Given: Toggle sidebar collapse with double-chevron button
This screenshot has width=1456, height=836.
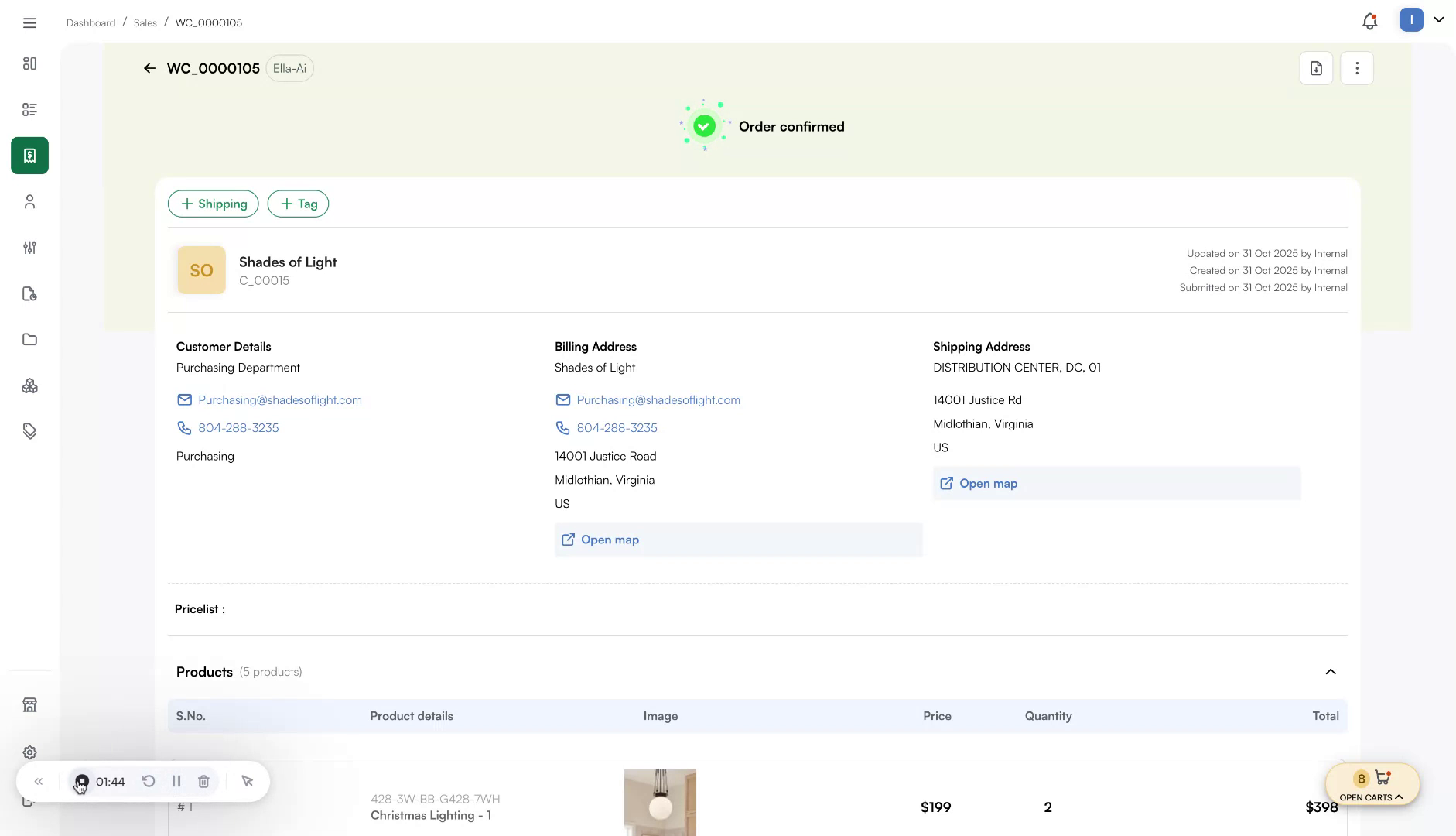Looking at the screenshot, I should (38, 781).
